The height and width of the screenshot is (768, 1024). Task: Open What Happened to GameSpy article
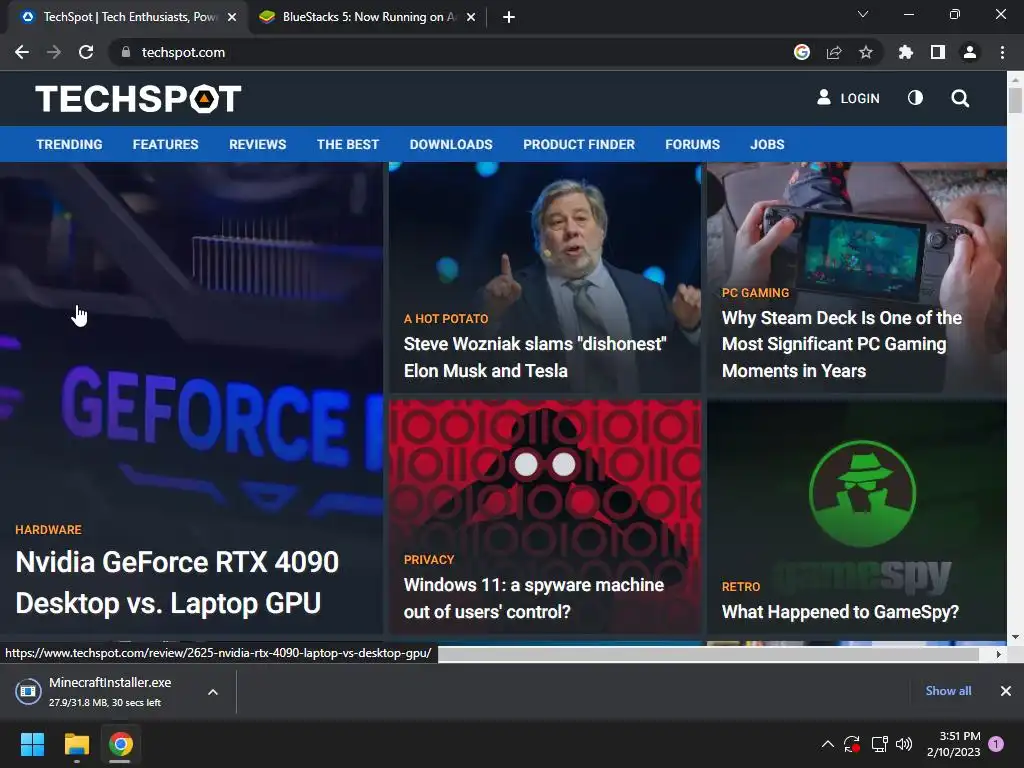coord(840,612)
